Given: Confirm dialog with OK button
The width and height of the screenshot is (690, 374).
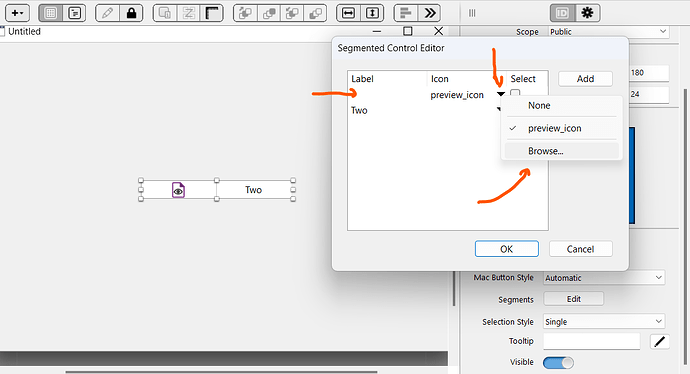Looking at the screenshot, I should pyautogui.click(x=506, y=249).
